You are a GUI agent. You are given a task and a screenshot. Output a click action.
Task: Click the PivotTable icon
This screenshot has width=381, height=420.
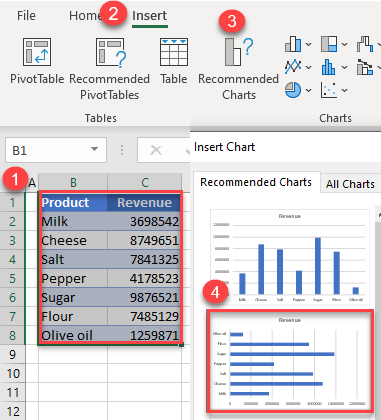click(x=37, y=52)
